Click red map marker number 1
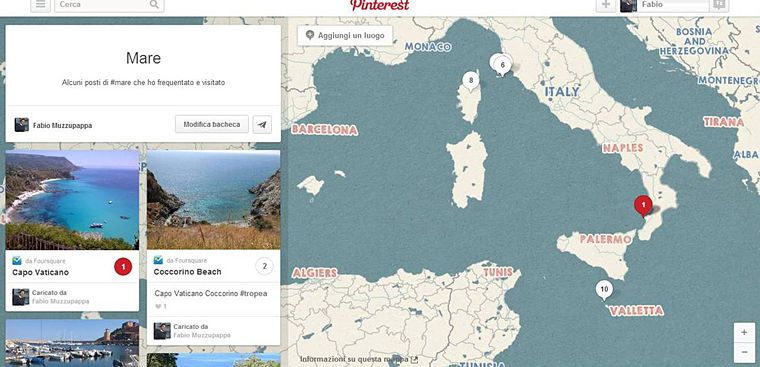This screenshot has width=760, height=367. [643, 207]
